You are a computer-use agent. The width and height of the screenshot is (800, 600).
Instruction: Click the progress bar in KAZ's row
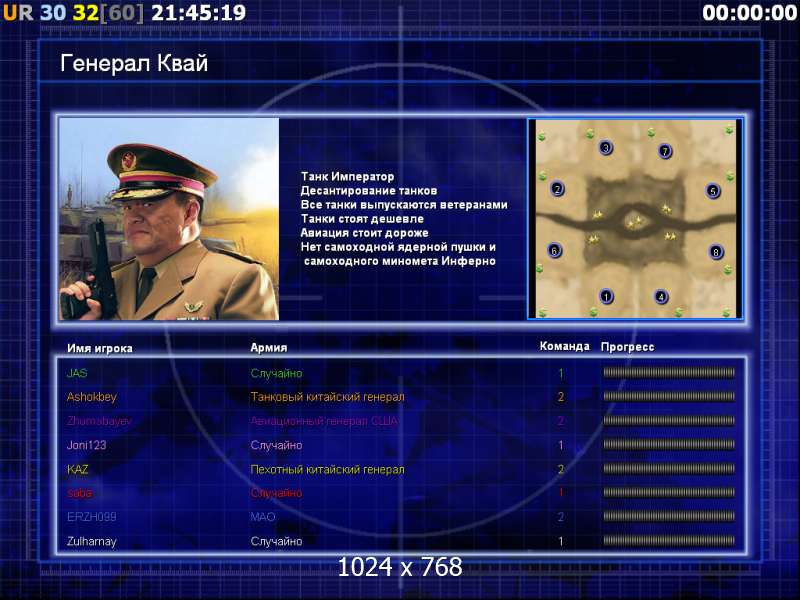[669, 468]
